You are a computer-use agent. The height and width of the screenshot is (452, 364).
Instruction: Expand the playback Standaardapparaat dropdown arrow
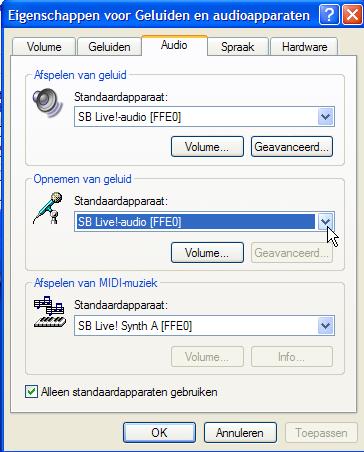pos(325,117)
